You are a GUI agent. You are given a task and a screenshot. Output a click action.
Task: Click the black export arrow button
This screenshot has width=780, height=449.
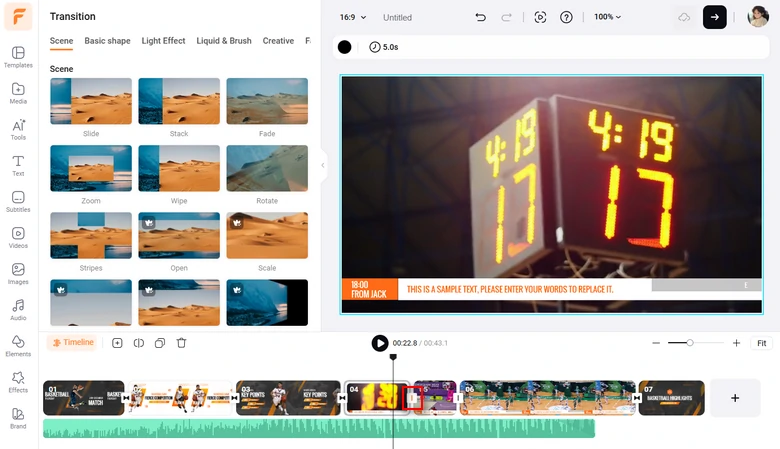[x=714, y=17]
